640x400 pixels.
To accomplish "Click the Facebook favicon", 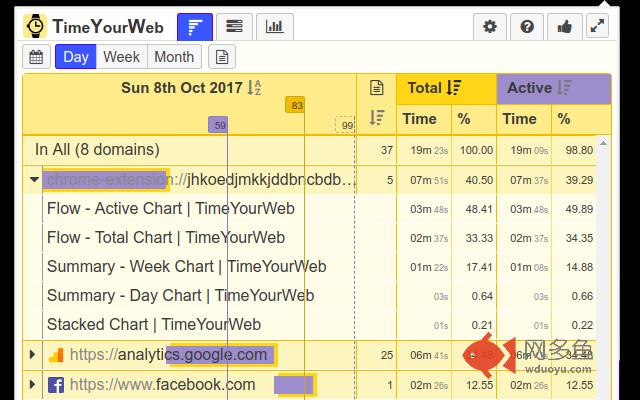I will (56, 385).
